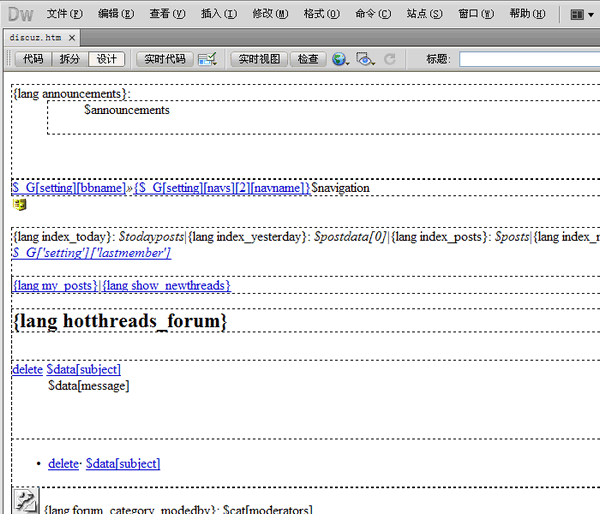Click the yellow script marker icon
Image resolution: width=600 pixels, height=514 pixels.
coord(20,205)
